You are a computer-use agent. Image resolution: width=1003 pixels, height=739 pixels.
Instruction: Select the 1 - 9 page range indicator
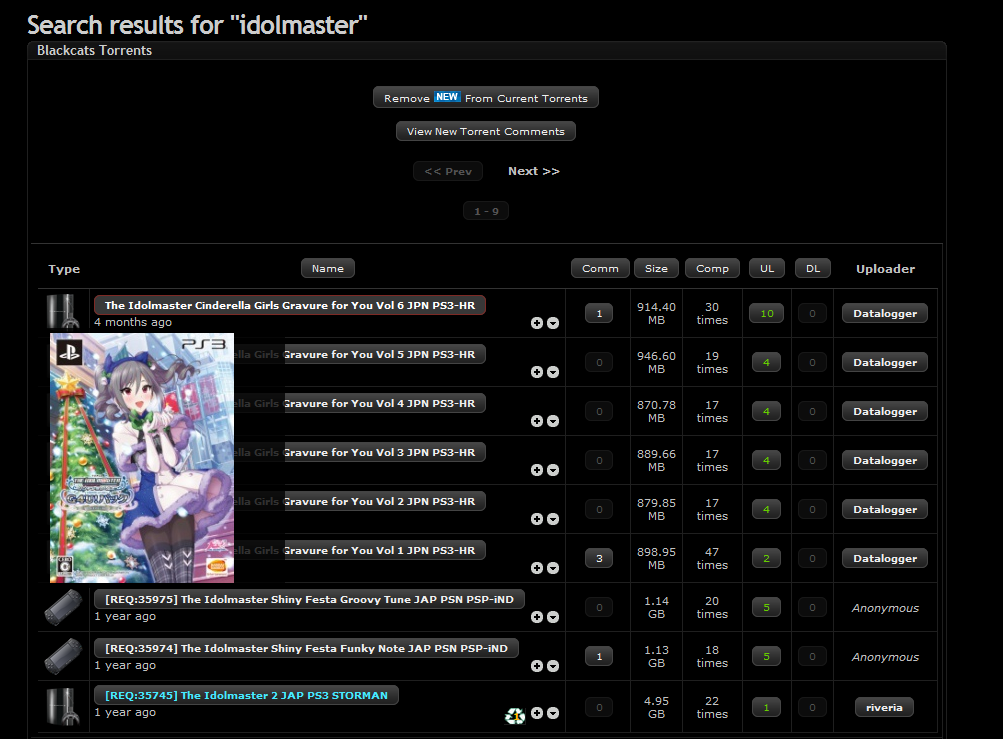486,211
